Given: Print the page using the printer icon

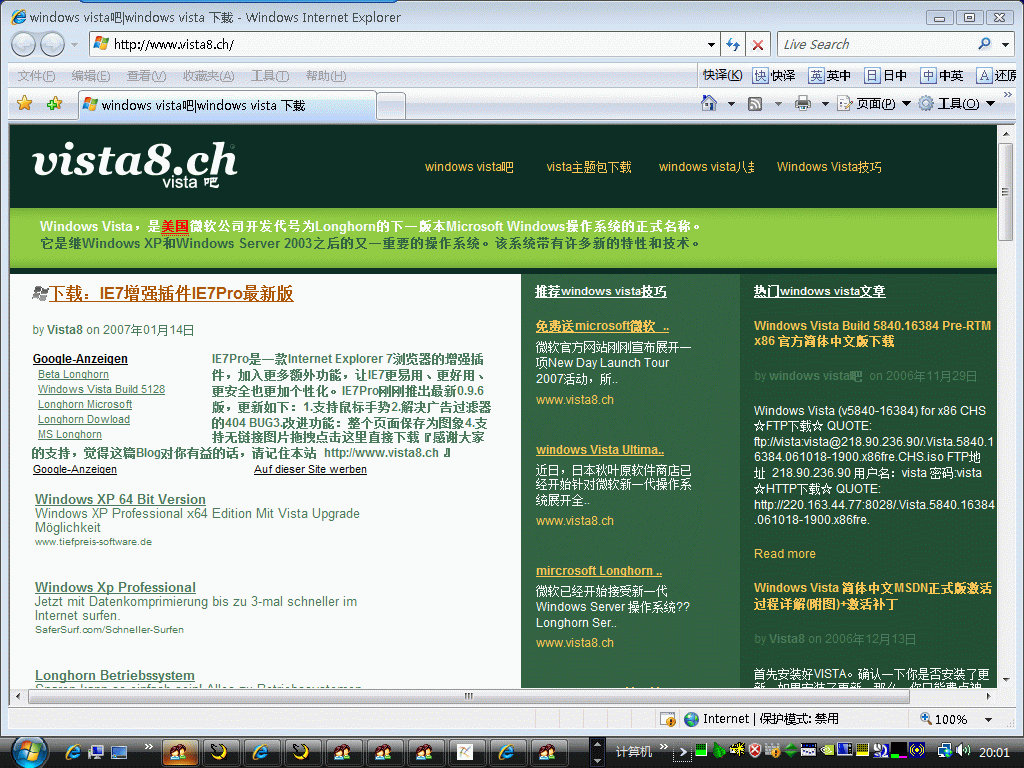Looking at the screenshot, I should tap(803, 103).
